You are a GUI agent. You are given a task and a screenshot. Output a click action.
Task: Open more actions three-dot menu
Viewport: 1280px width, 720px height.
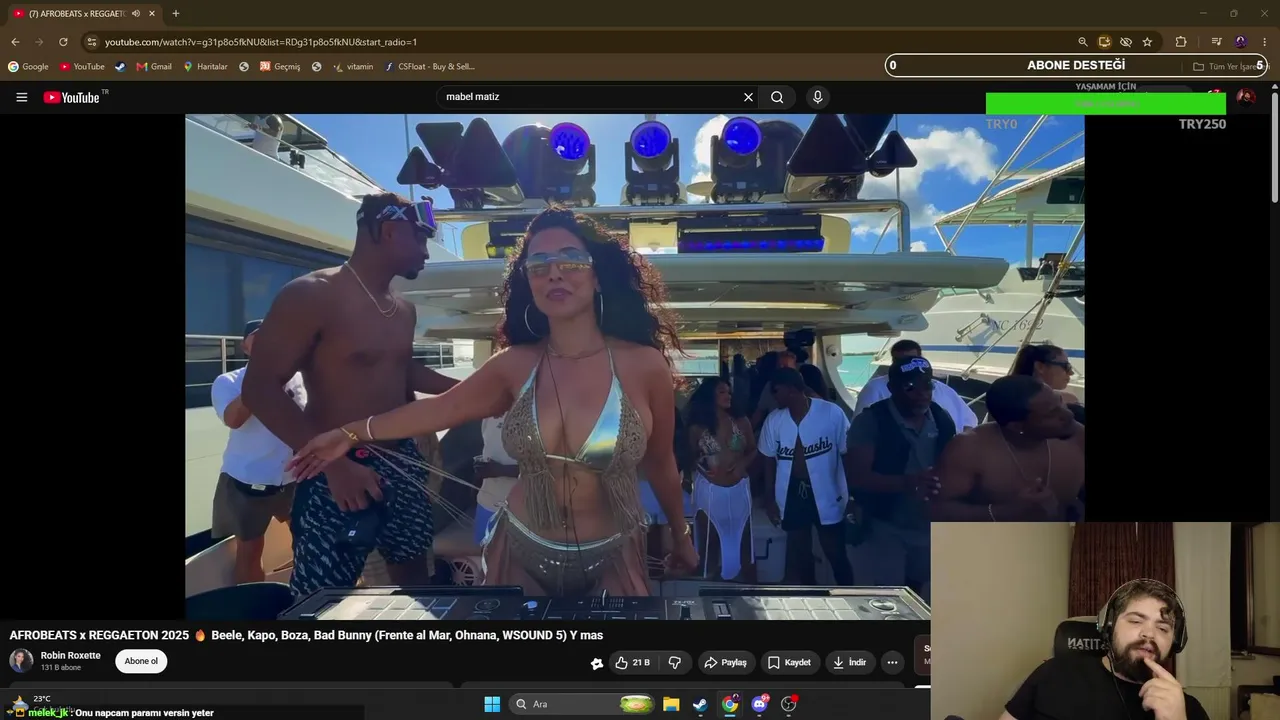click(892, 662)
